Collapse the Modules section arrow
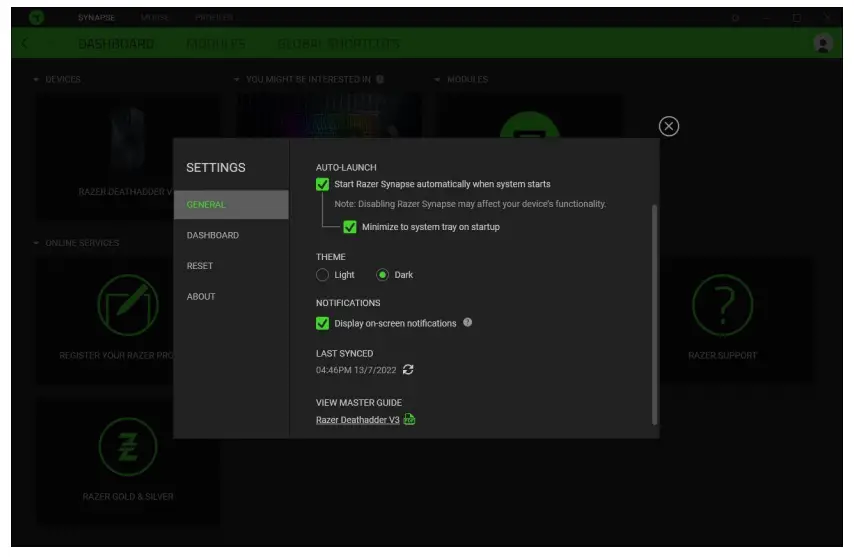Screen dimensions: 854x557 click(438, 79)
